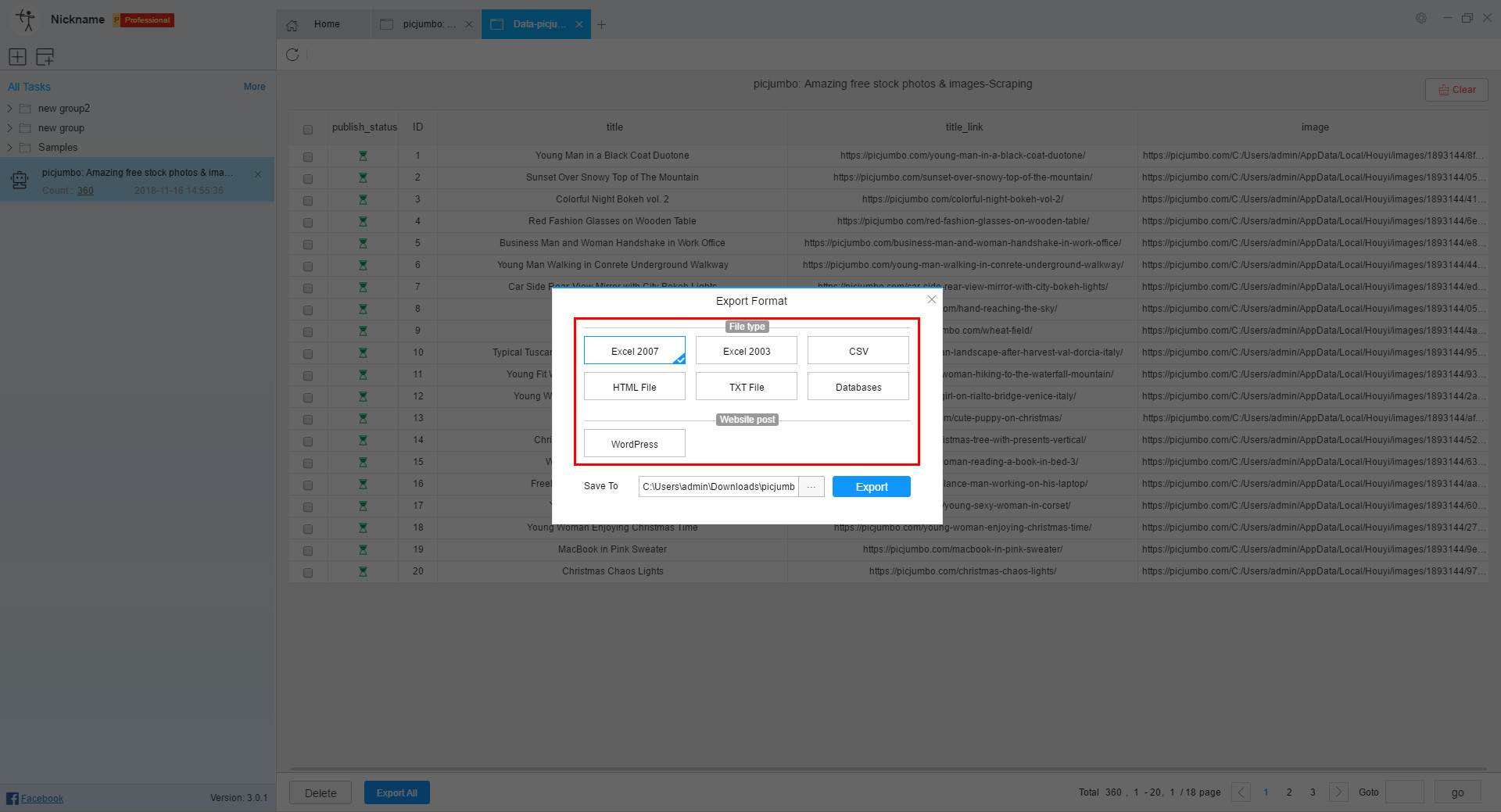The height and width of the screenshot is (812, 1501).
Task: Click folder icon of Samples group
Action: [x=25, y=148]
